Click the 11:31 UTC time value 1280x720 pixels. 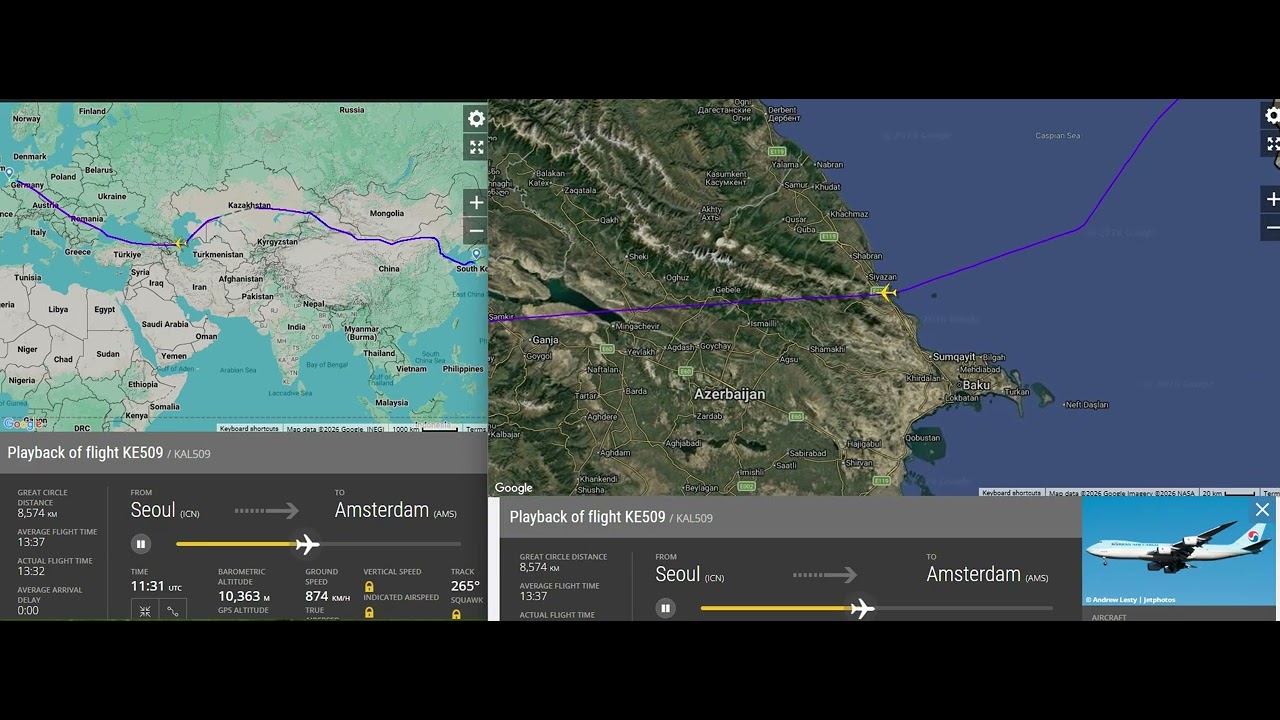(156, 586)
